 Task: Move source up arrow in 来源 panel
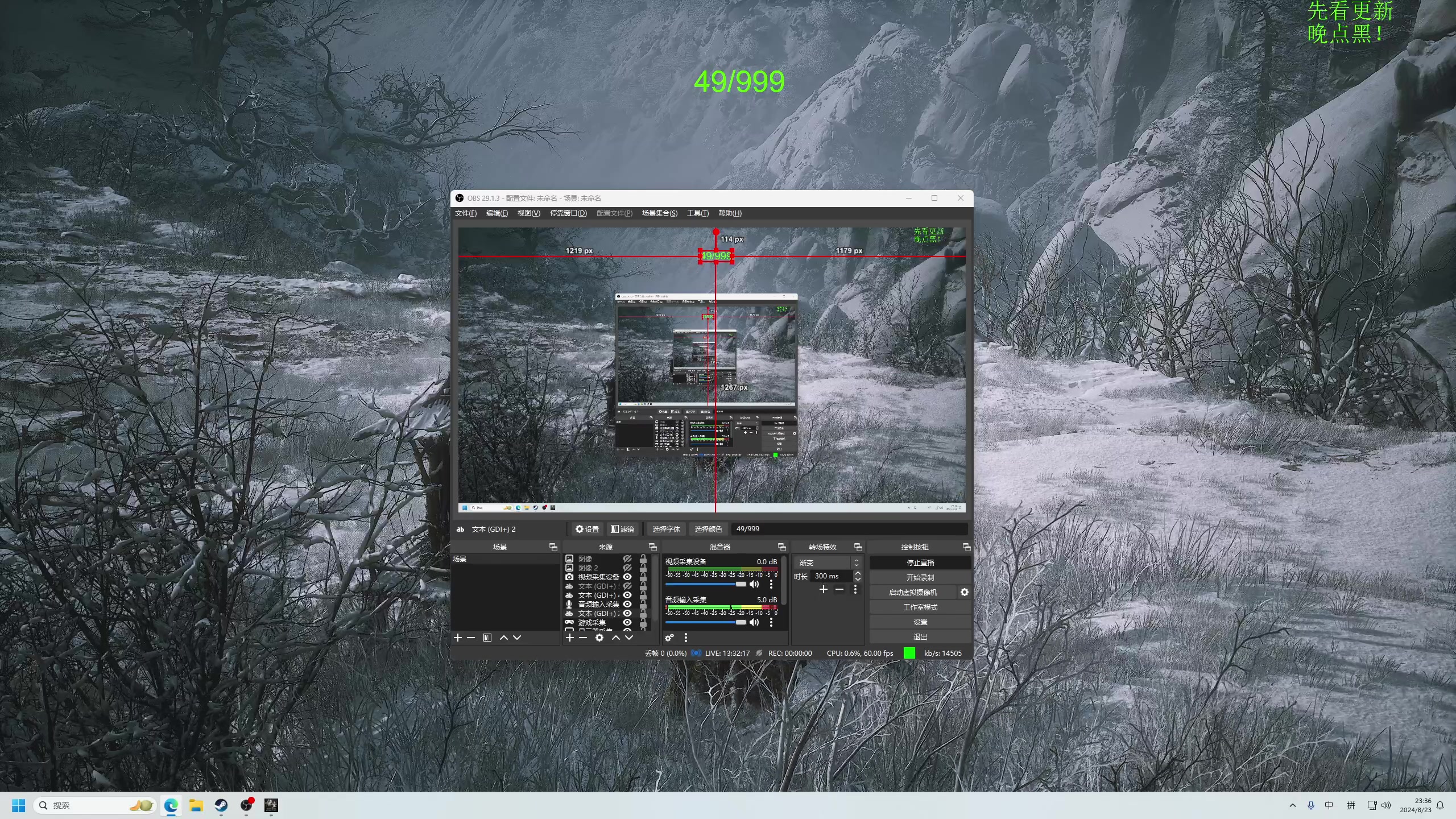tap(616, 638)
